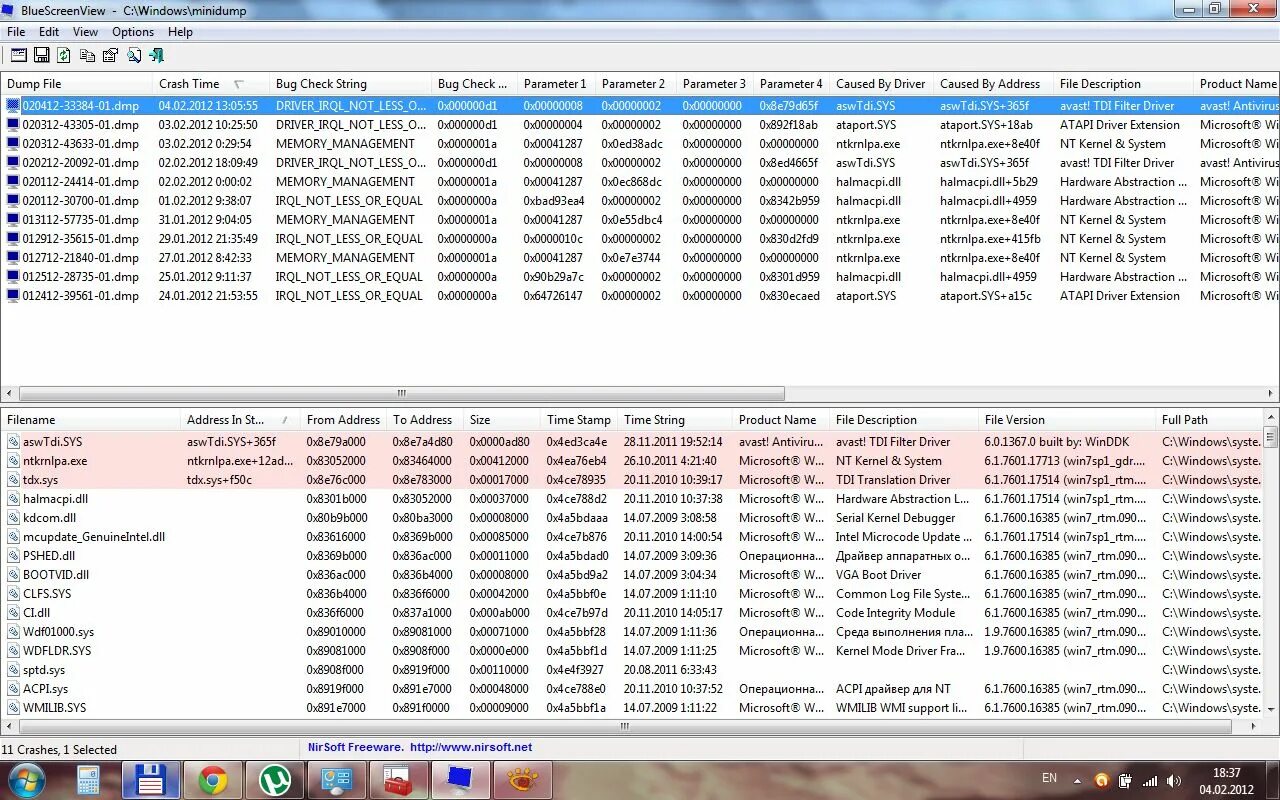Open uTorrent from the taskbar
Image resolution: width=1280 pixels, height=800 pixels.
pyautogui.click(x=275, y=780)
